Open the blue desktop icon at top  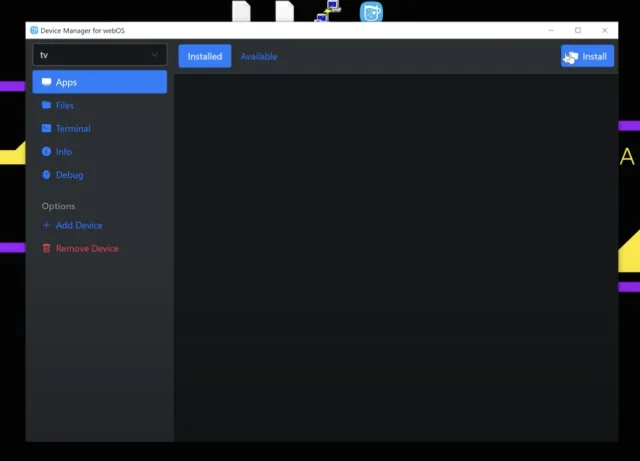click(x=371, y=12)
